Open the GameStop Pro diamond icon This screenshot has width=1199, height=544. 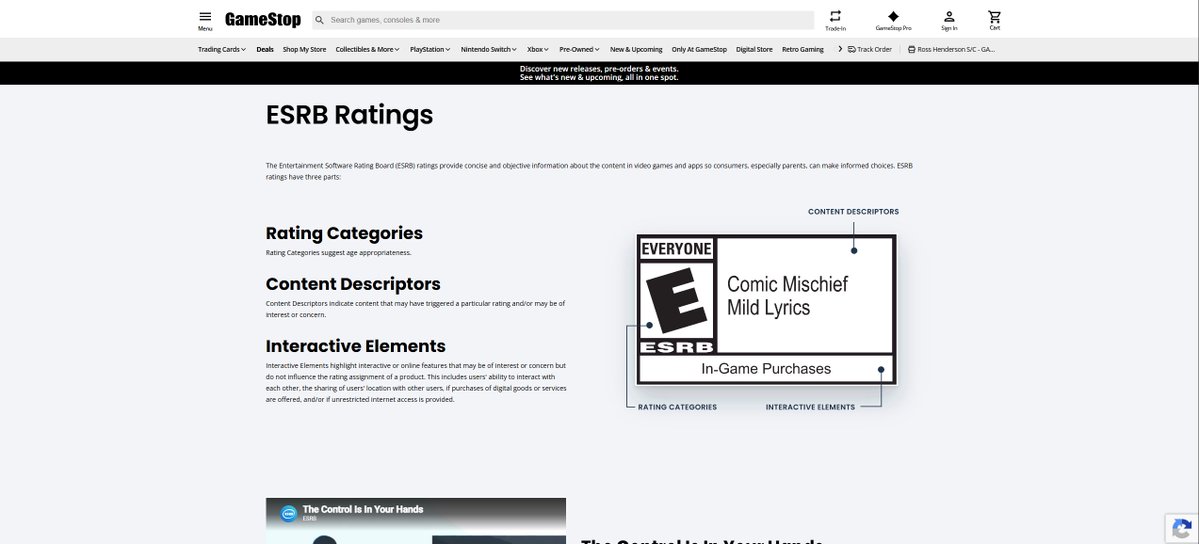[893, 16]
